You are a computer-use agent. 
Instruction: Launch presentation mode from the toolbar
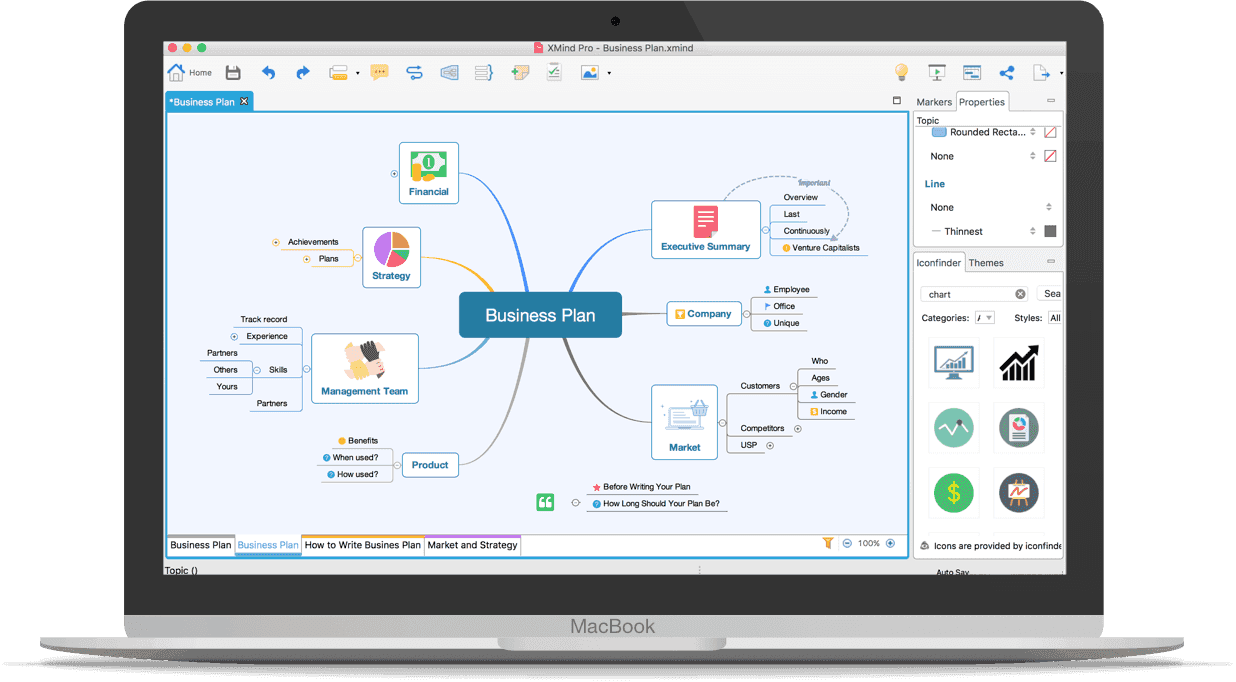click(x=936, y=72)
